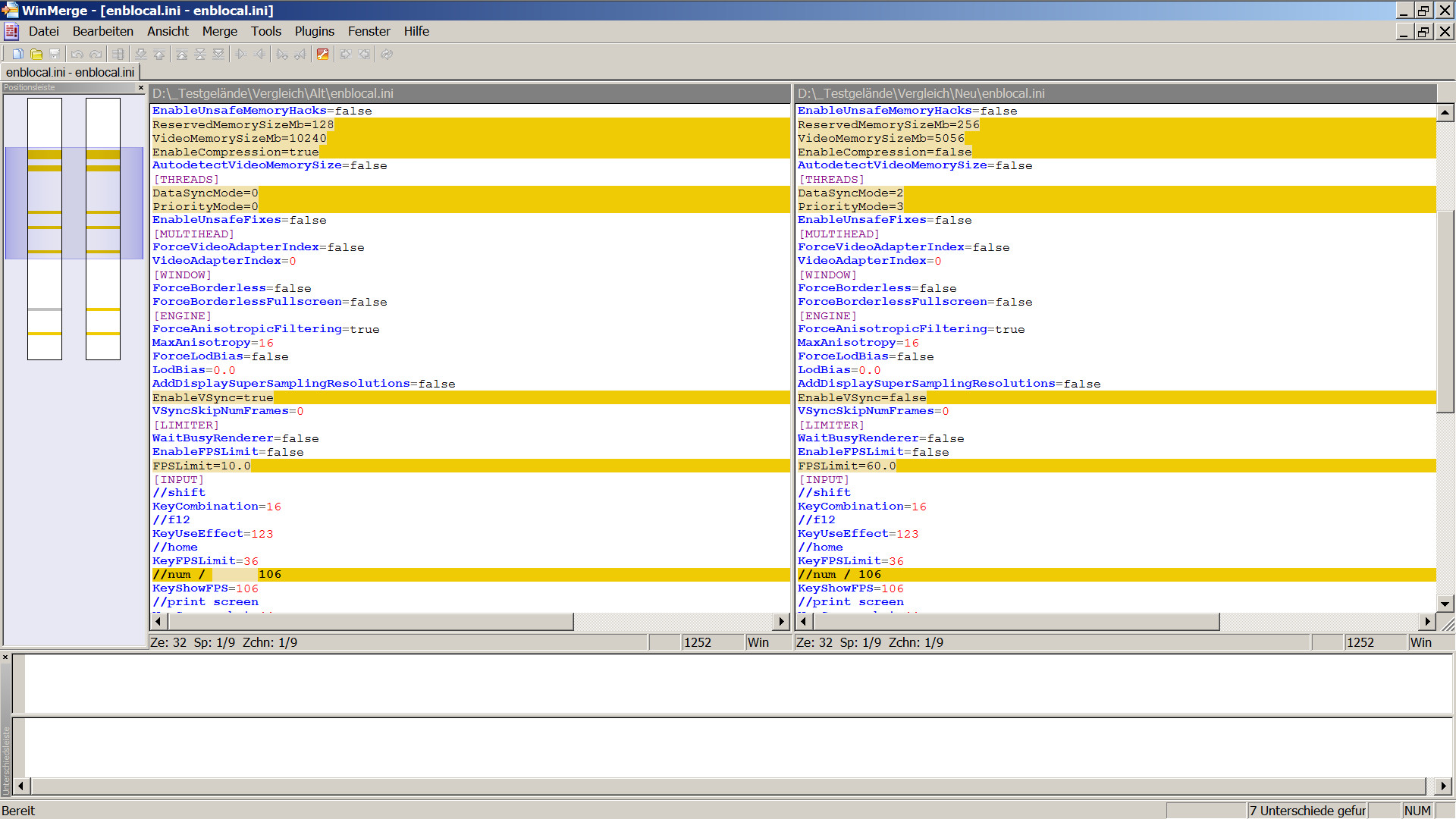1456x819 pixels.
Task: Click the Options wrench icon
Action: click(322, 54)
